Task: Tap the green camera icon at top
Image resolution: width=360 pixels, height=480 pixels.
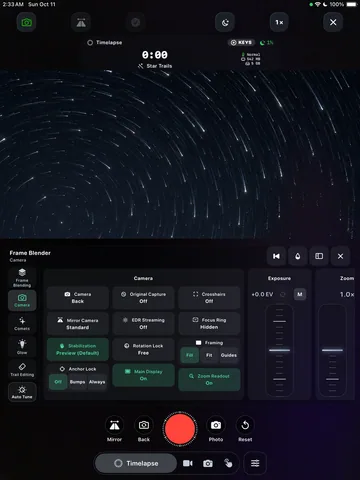Action: 26,23
